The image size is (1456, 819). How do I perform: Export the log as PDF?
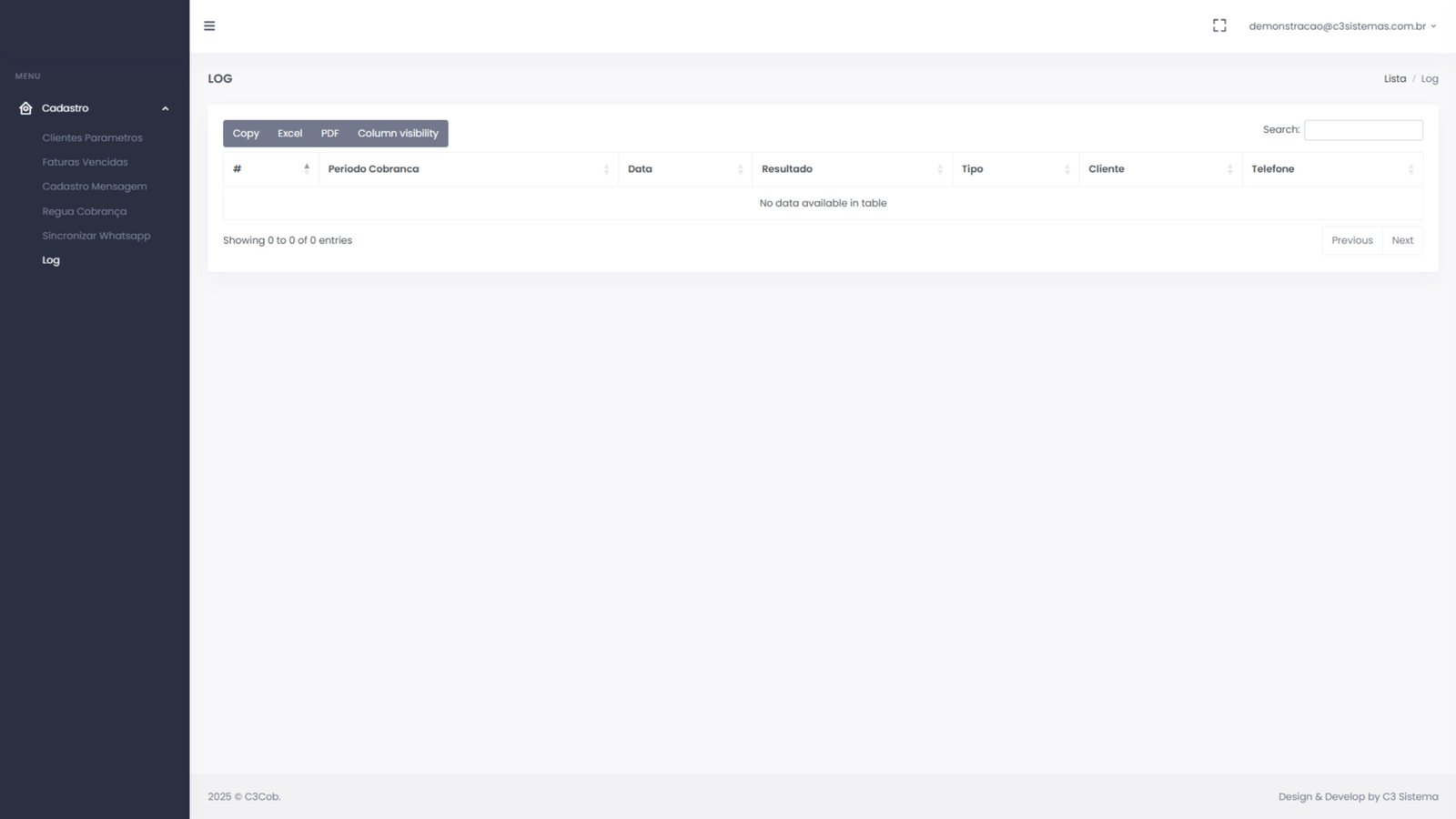tap(329, 134)
